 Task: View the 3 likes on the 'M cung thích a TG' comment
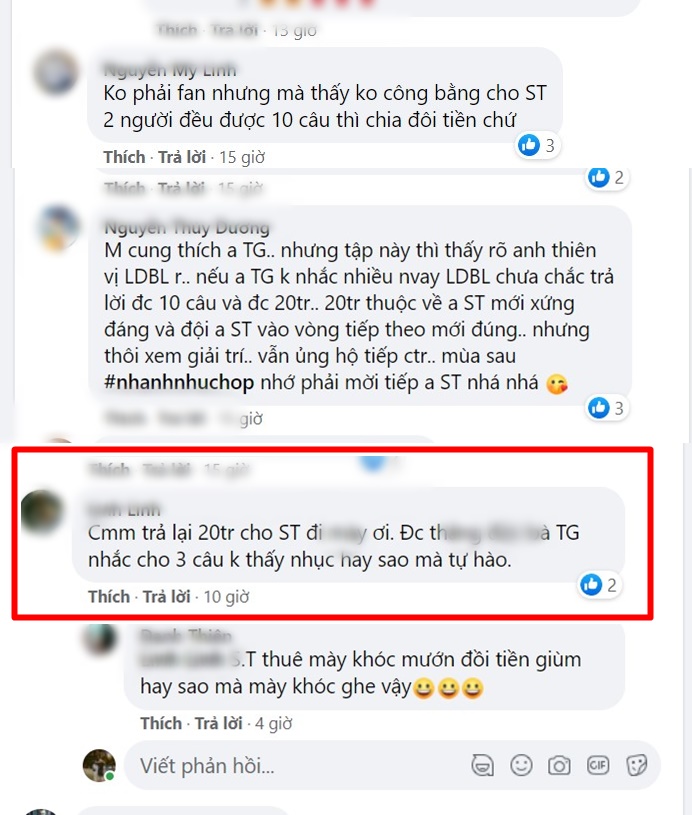click(606, 408)
